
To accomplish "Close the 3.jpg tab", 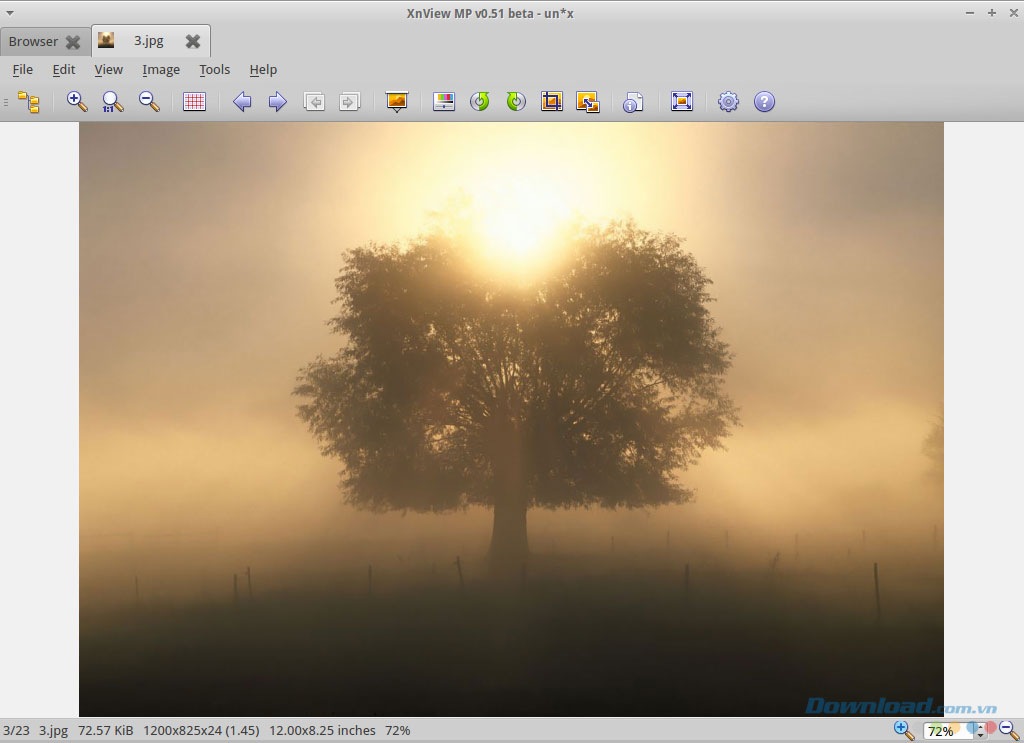I will coord(193,42).
